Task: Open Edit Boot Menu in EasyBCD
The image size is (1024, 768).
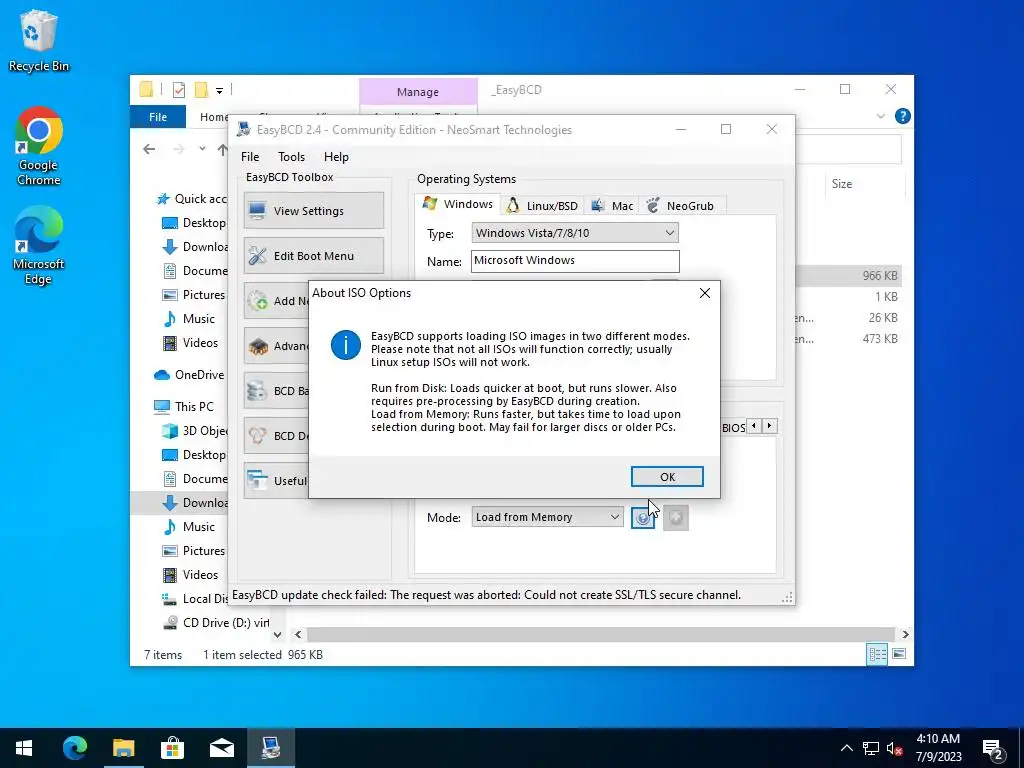Action: [x=313, y=255]
